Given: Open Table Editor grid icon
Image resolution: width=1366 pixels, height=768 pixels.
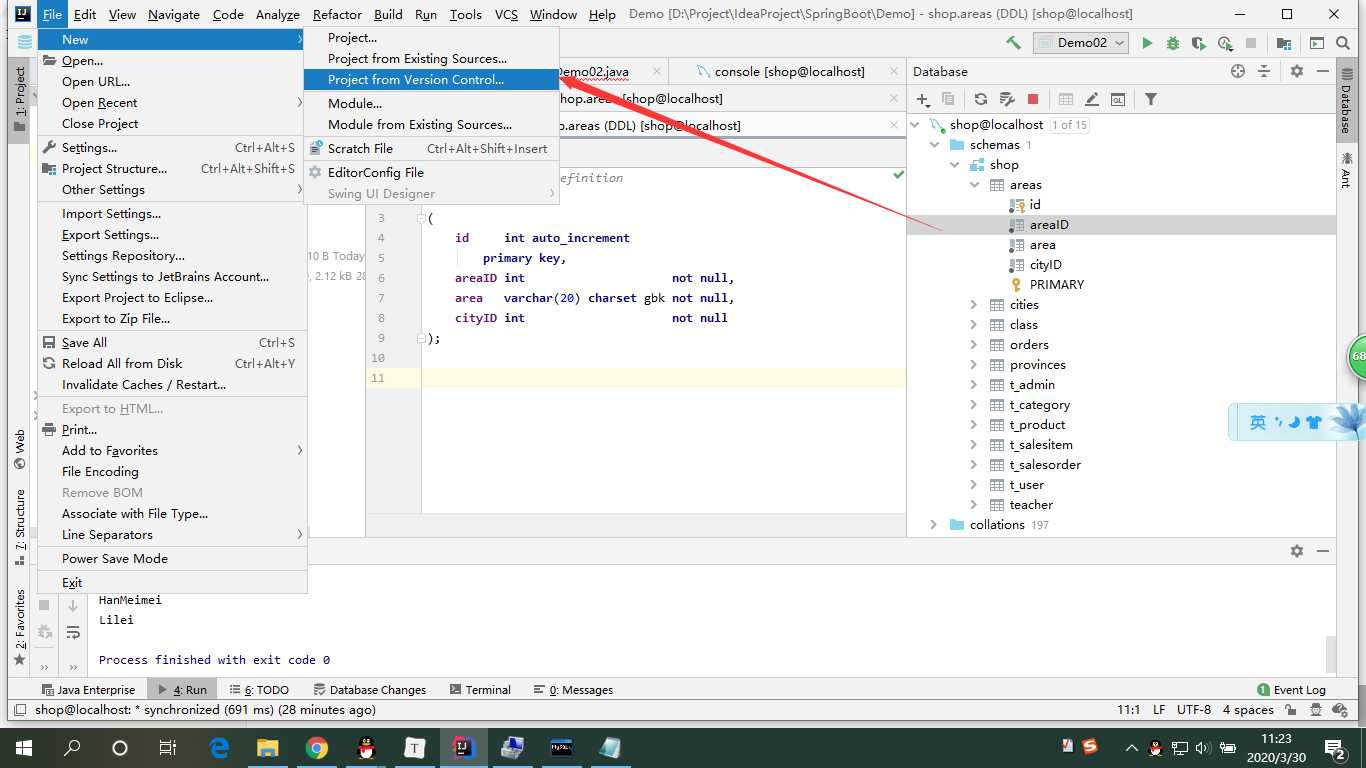Looking at the screenshot, I should [1066, 99].
